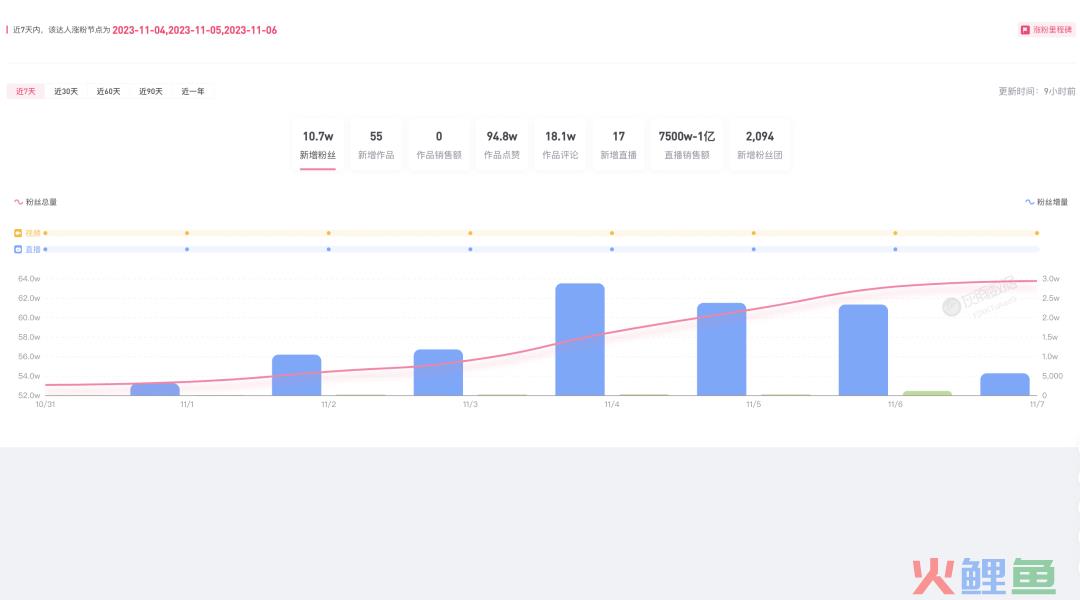Click the blue bar between 11/5 and 11/6
This screenshot has height=600, width=1080.
pos(863,350)
